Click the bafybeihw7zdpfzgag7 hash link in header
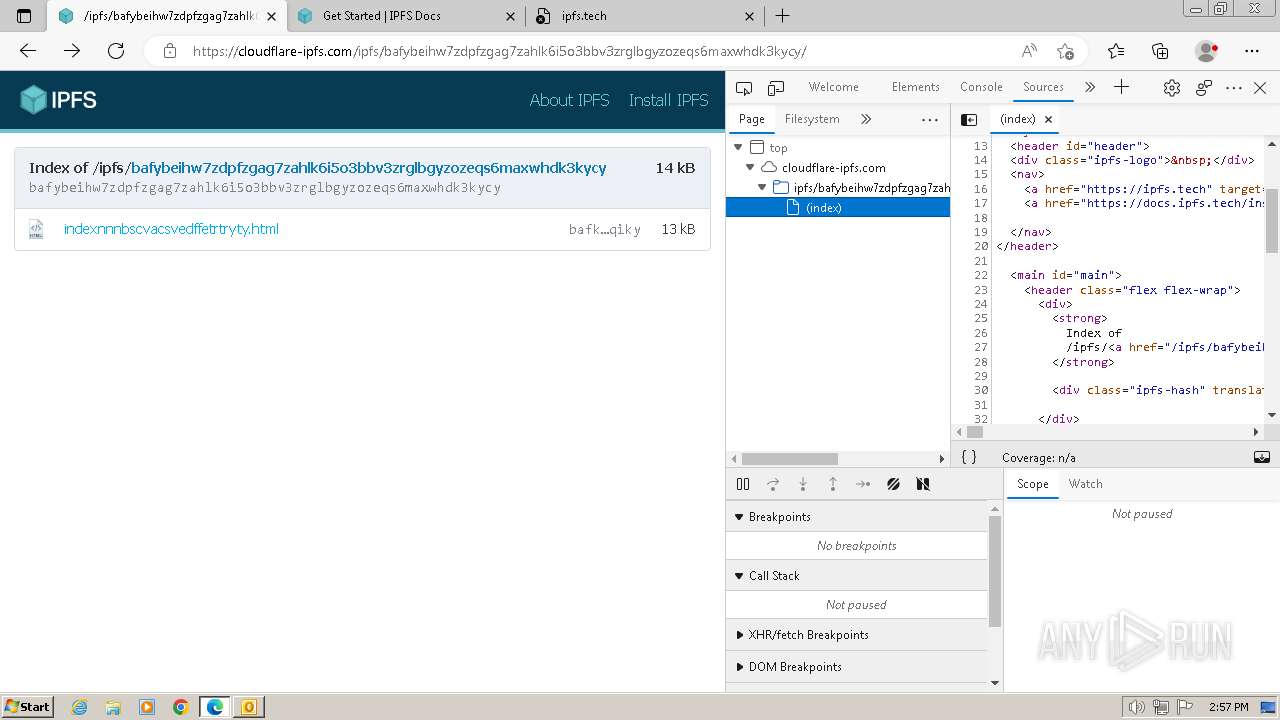1280x720 pixels. tap(368, 168)
